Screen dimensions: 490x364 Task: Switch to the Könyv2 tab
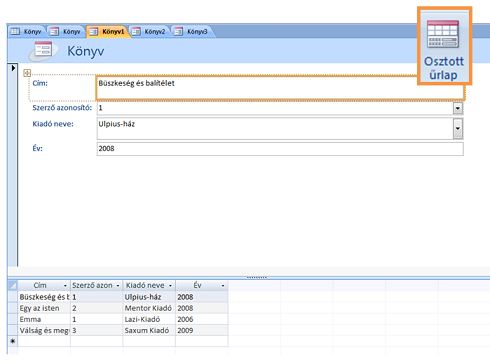pos(151,32)
